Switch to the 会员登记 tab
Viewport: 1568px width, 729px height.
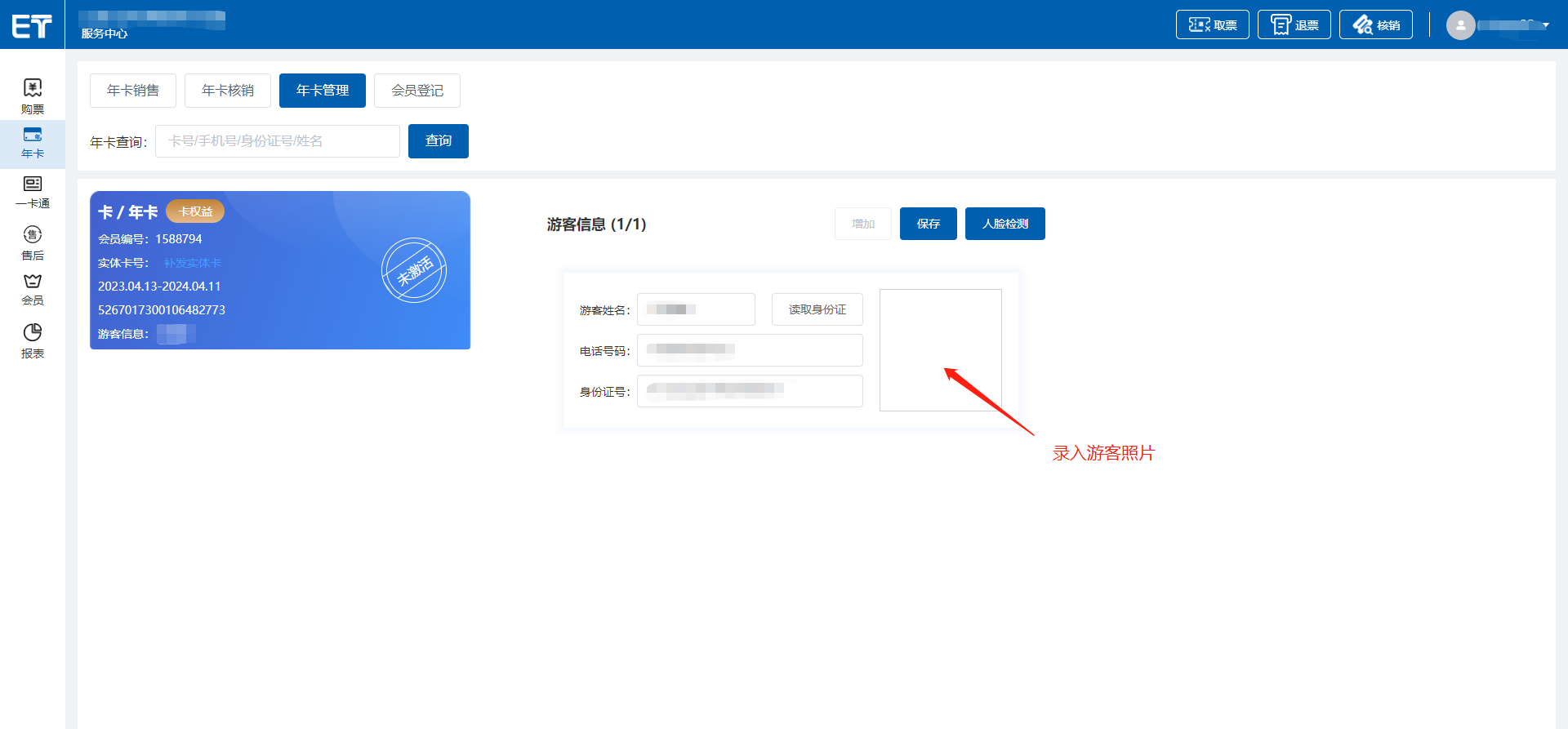416,91
